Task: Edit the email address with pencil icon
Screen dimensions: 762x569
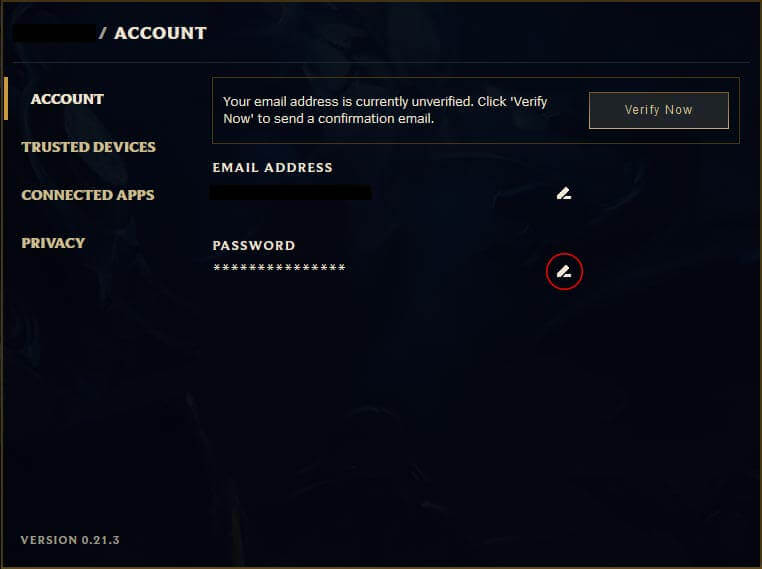Action: click(x=564, y=193)
